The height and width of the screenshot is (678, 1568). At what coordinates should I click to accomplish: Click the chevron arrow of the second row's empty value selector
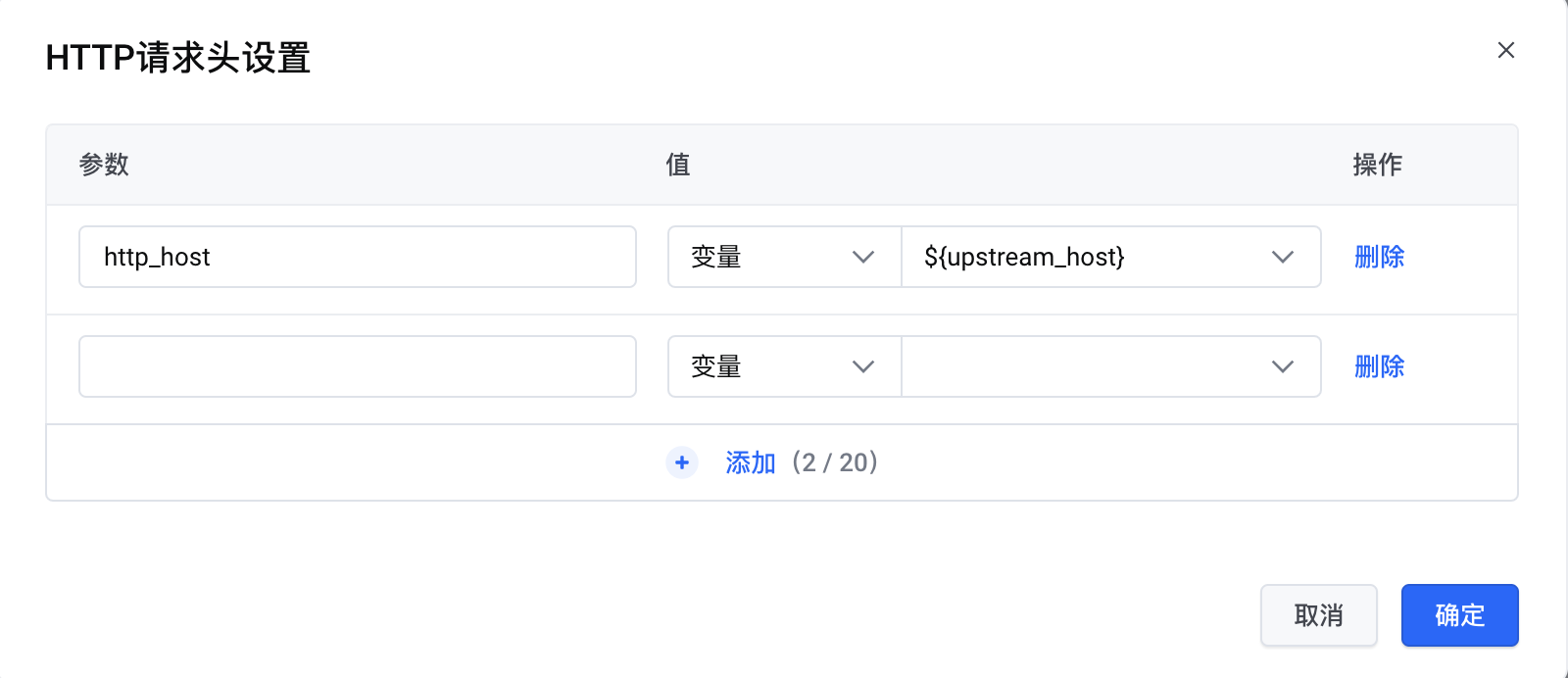pos(1282,366)
